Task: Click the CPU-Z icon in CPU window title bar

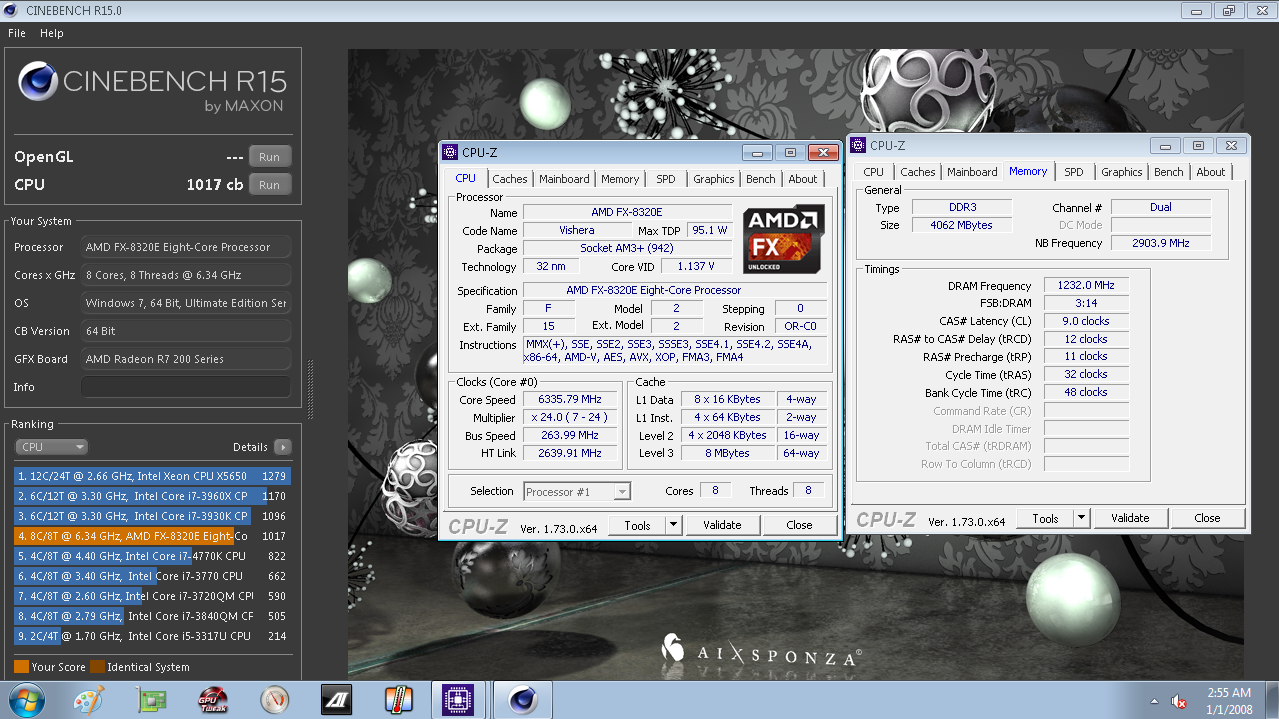Action: (x=451, y=152)
